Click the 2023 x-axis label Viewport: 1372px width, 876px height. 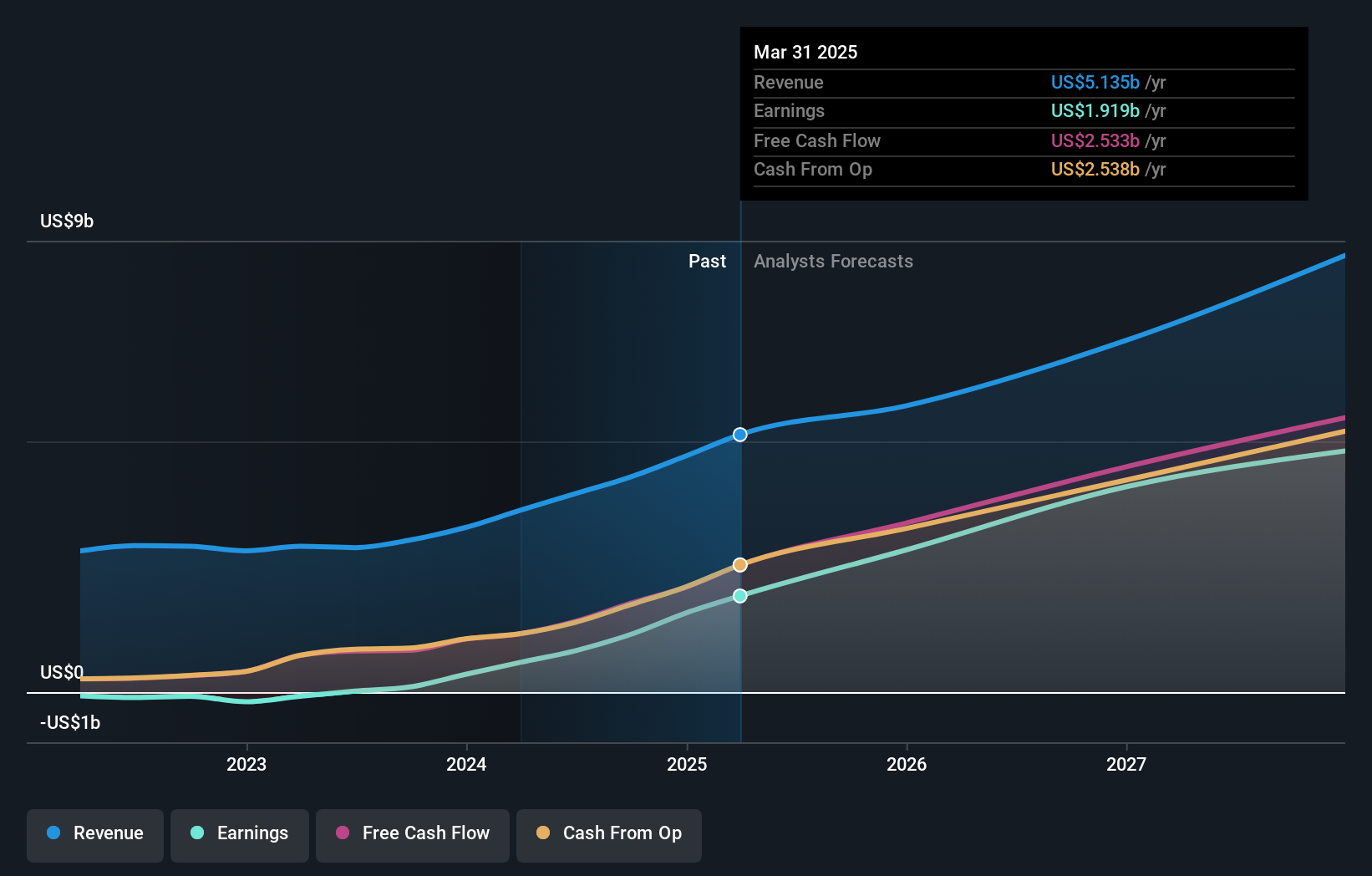click(246, 764)
